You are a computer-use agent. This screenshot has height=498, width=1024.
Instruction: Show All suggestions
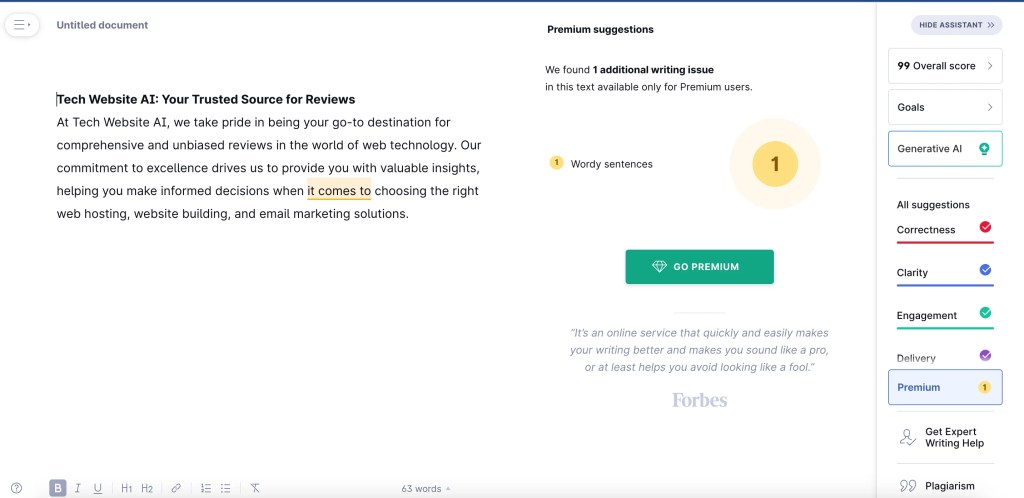[x=933, y=205]
